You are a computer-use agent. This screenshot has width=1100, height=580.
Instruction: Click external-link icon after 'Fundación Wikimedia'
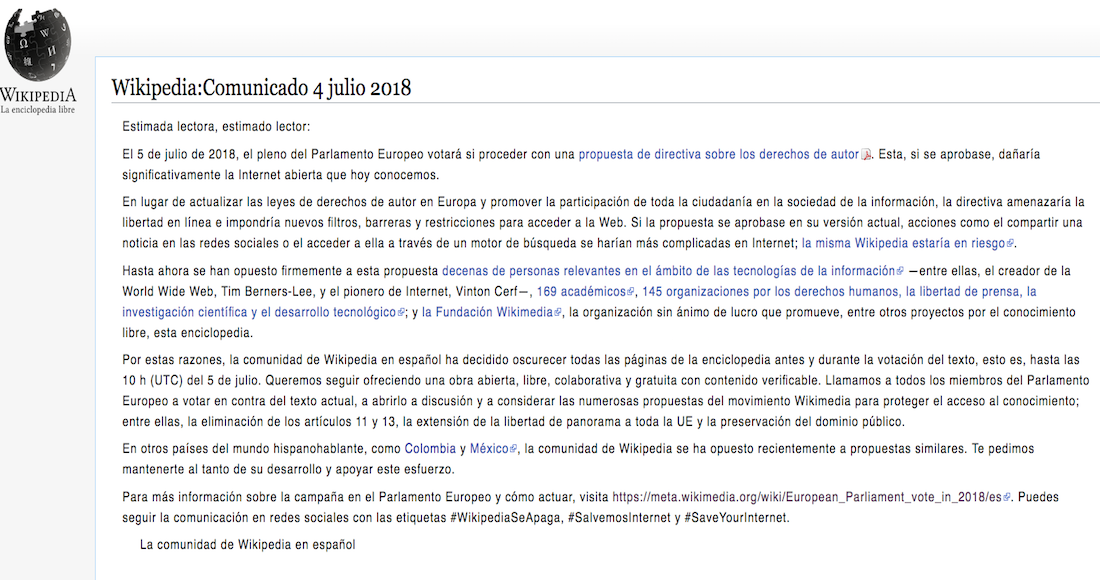point(558,313)
